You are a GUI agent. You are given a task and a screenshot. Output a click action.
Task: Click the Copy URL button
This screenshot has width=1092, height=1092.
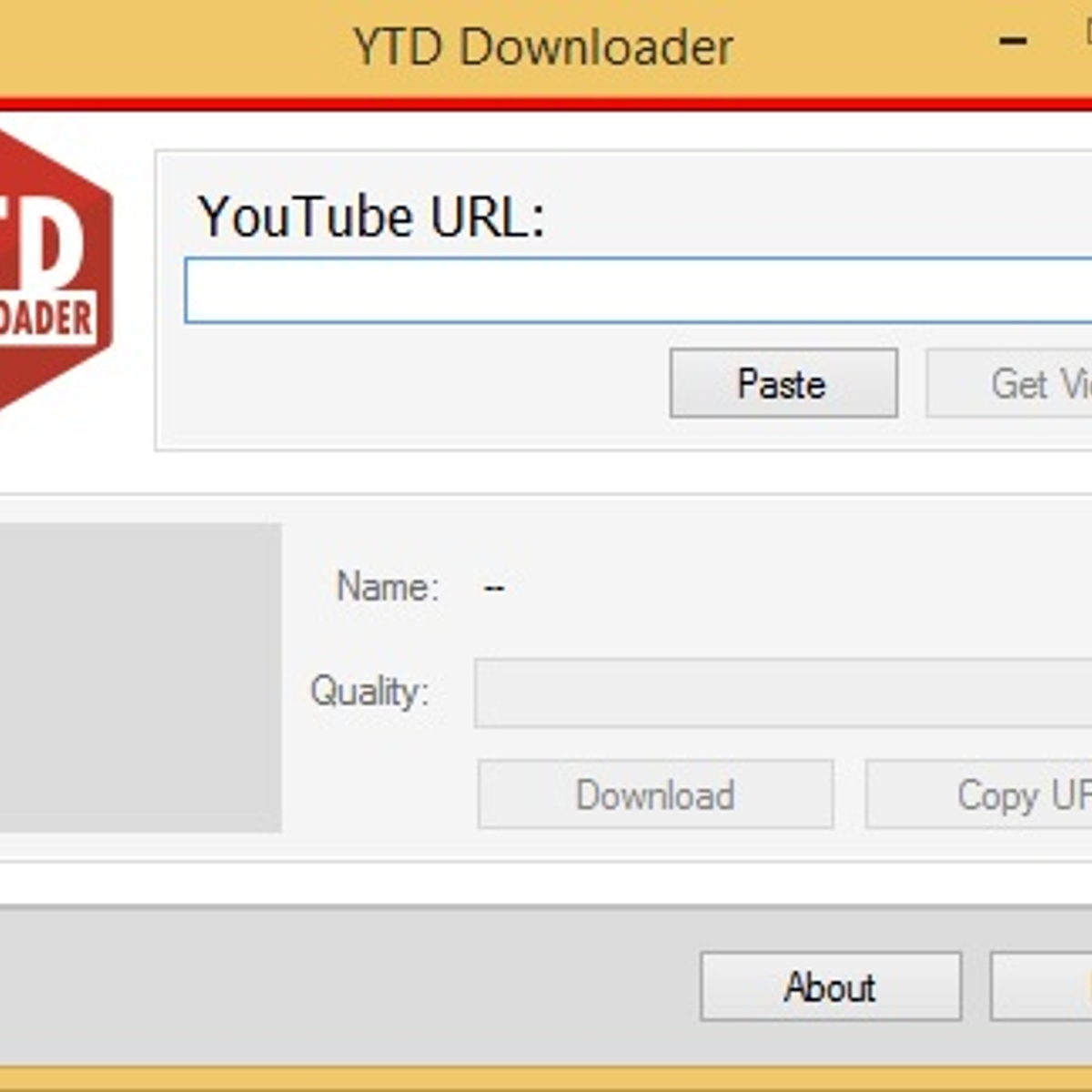coord(979,794)
